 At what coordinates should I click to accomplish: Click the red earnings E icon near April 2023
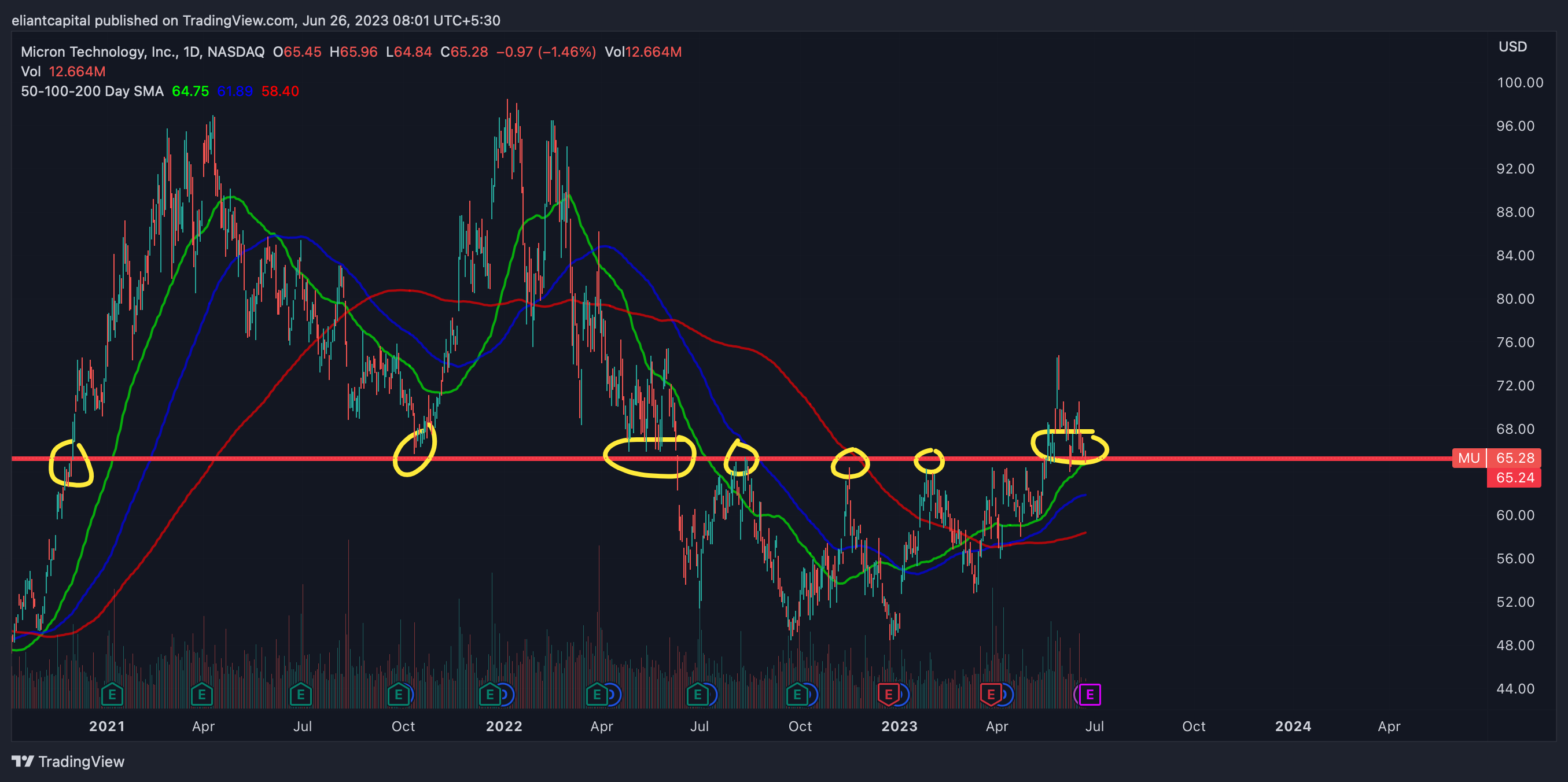click(991, 694)
